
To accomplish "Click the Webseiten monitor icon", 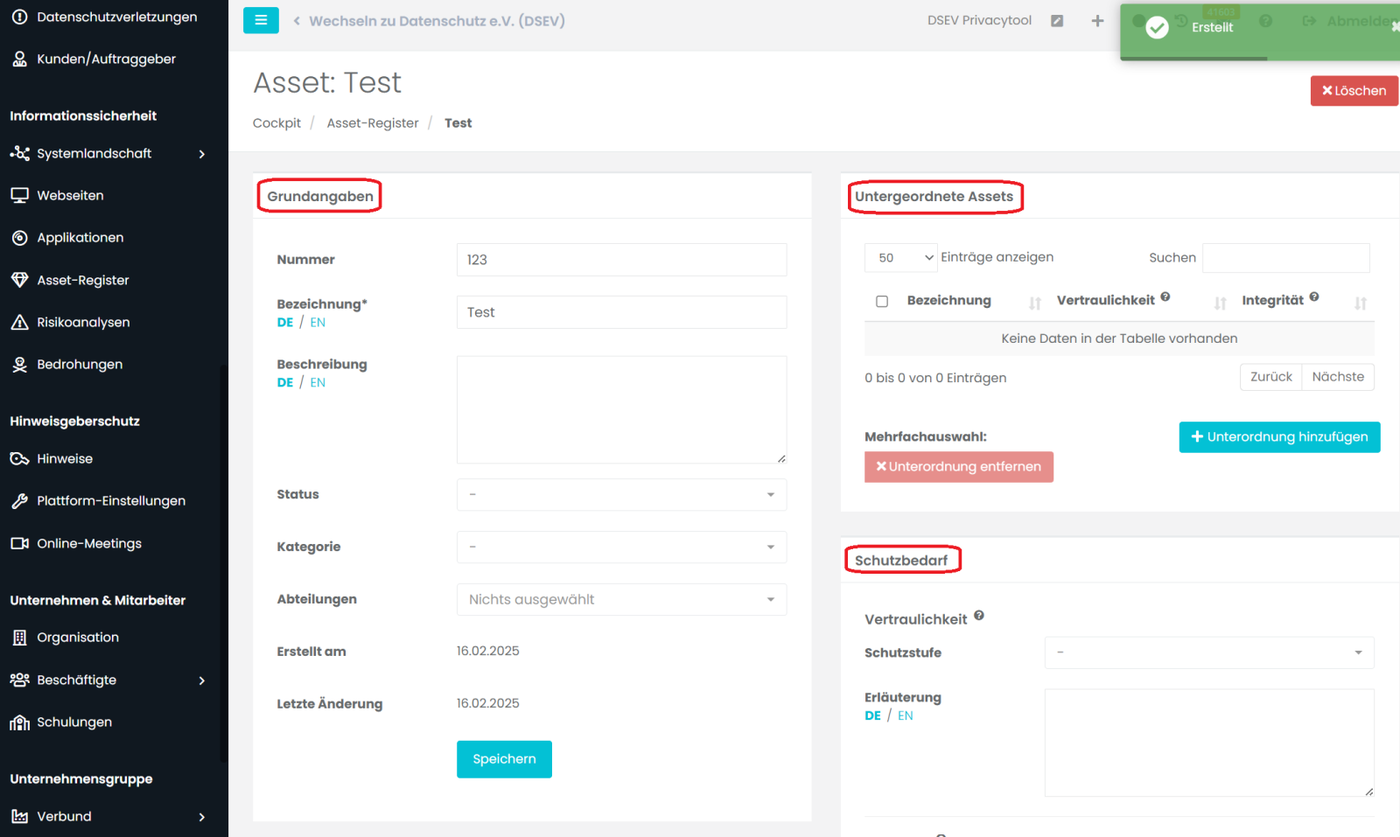I will pos(19,195).
